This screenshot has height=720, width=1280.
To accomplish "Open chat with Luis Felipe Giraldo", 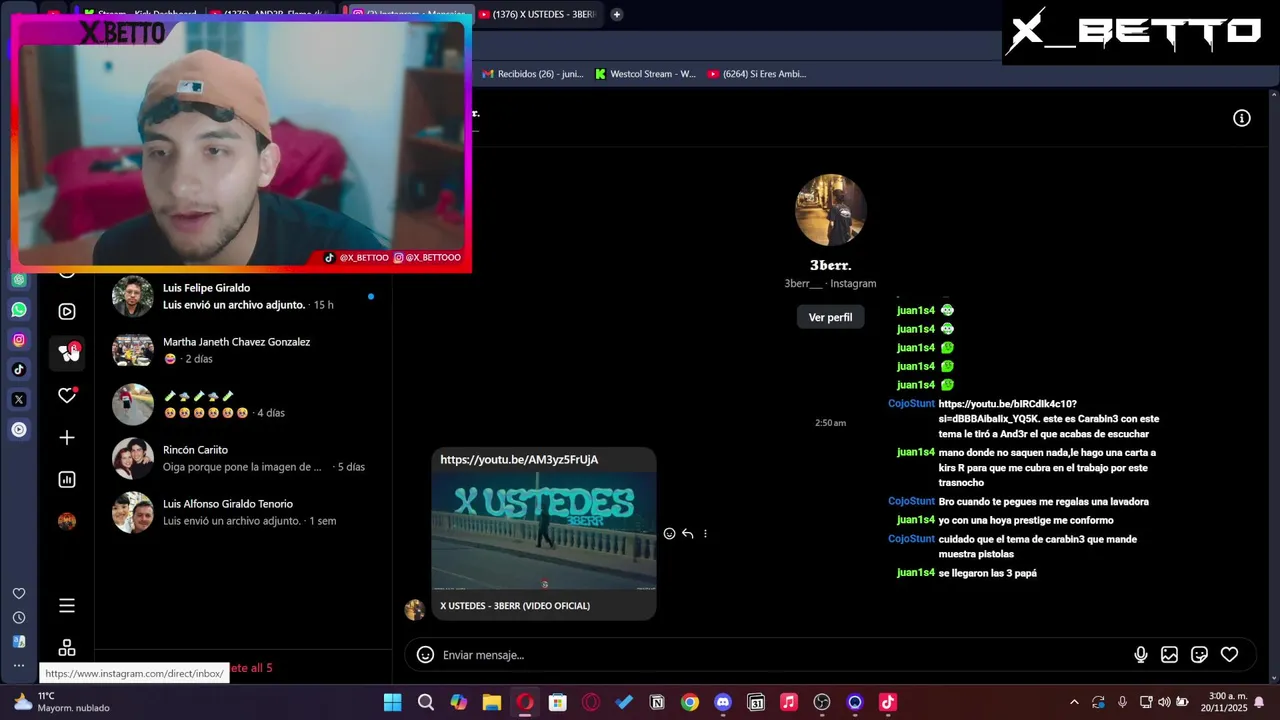I will [243, 296].
